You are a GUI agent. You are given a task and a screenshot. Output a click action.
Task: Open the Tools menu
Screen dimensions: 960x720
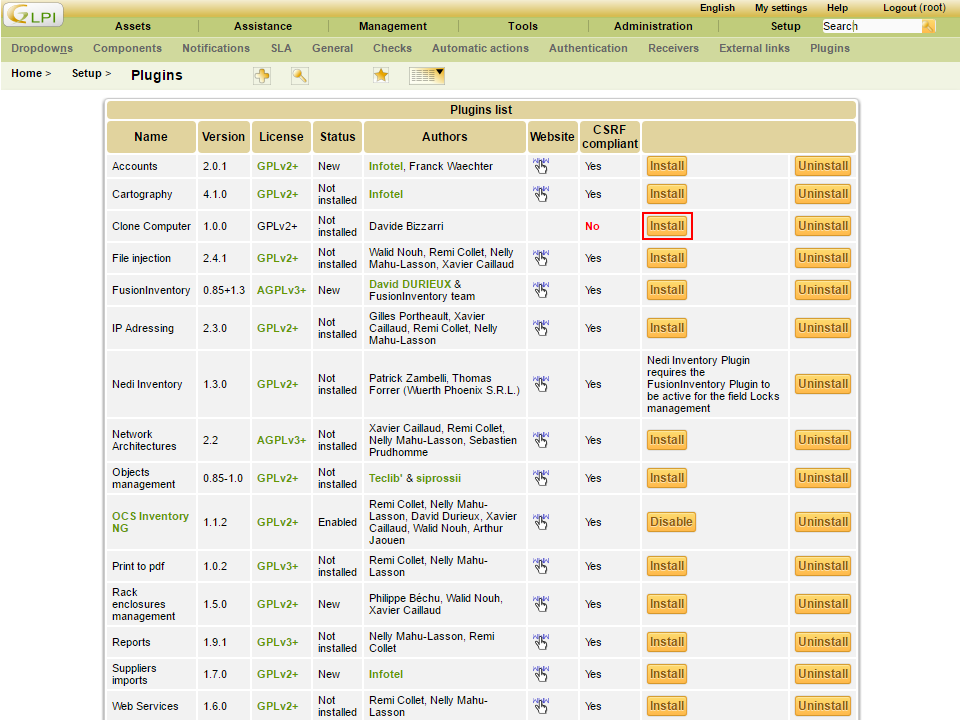click(x=523, y=26)
